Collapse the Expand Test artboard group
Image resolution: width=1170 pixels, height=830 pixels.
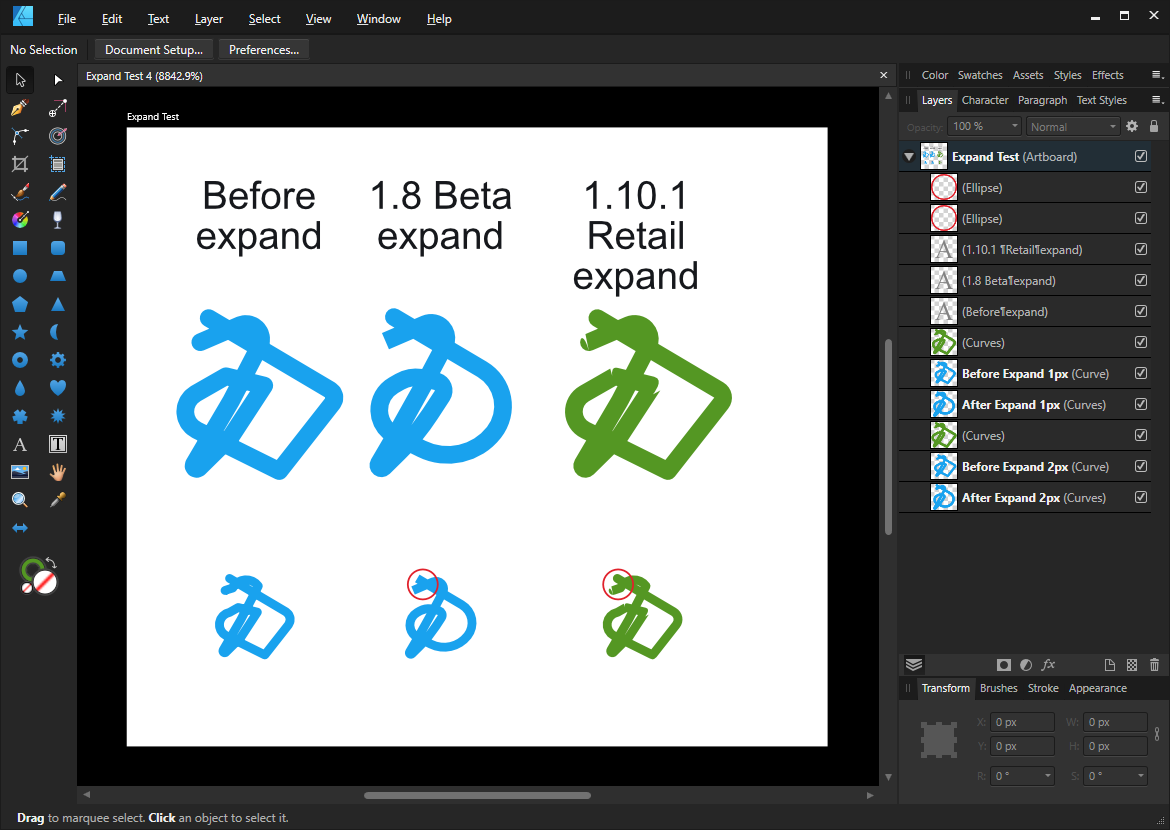click(x=909, y=157)
